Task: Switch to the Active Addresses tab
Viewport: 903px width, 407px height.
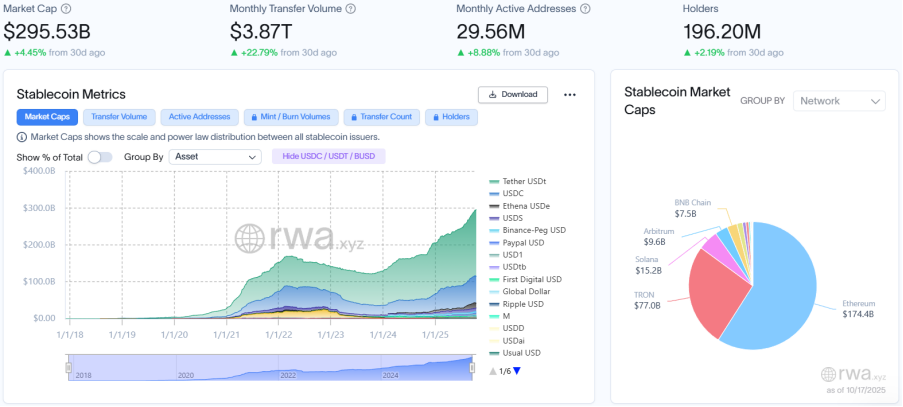Action: [199, 117]
